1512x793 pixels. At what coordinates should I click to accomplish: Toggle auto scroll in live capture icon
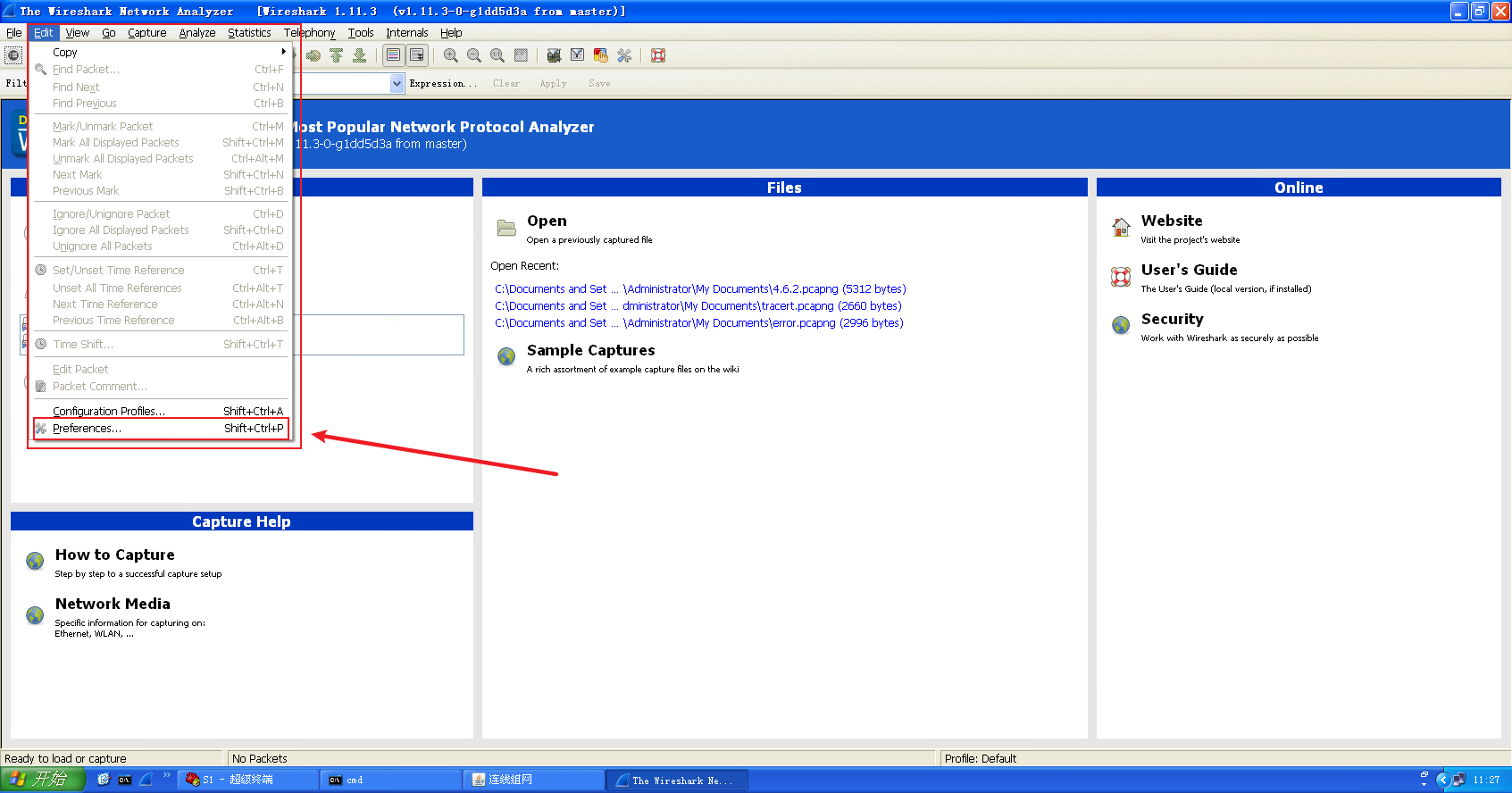(x=416, y=55)
